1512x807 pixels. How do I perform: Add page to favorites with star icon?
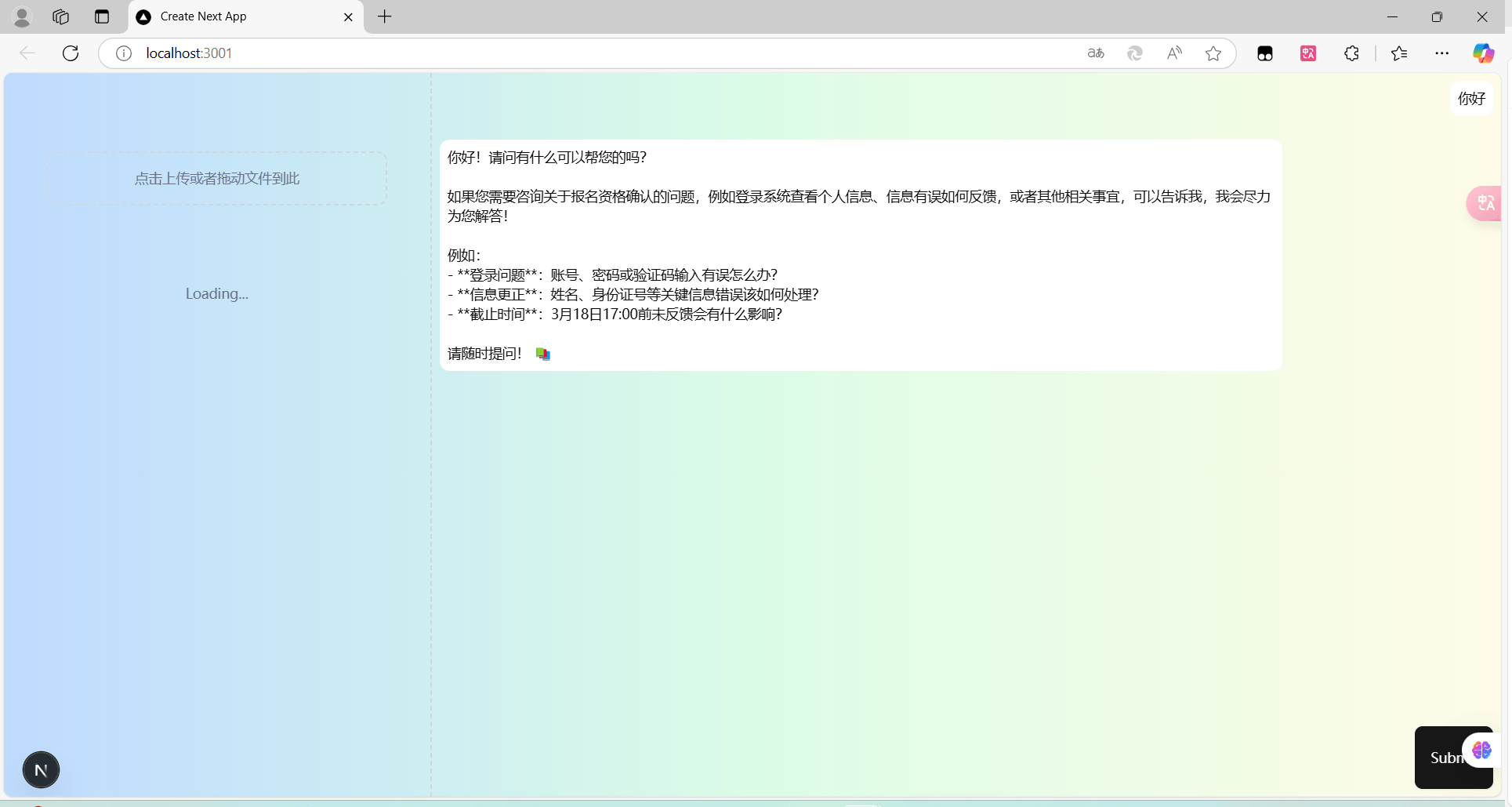click(1213, 53)
